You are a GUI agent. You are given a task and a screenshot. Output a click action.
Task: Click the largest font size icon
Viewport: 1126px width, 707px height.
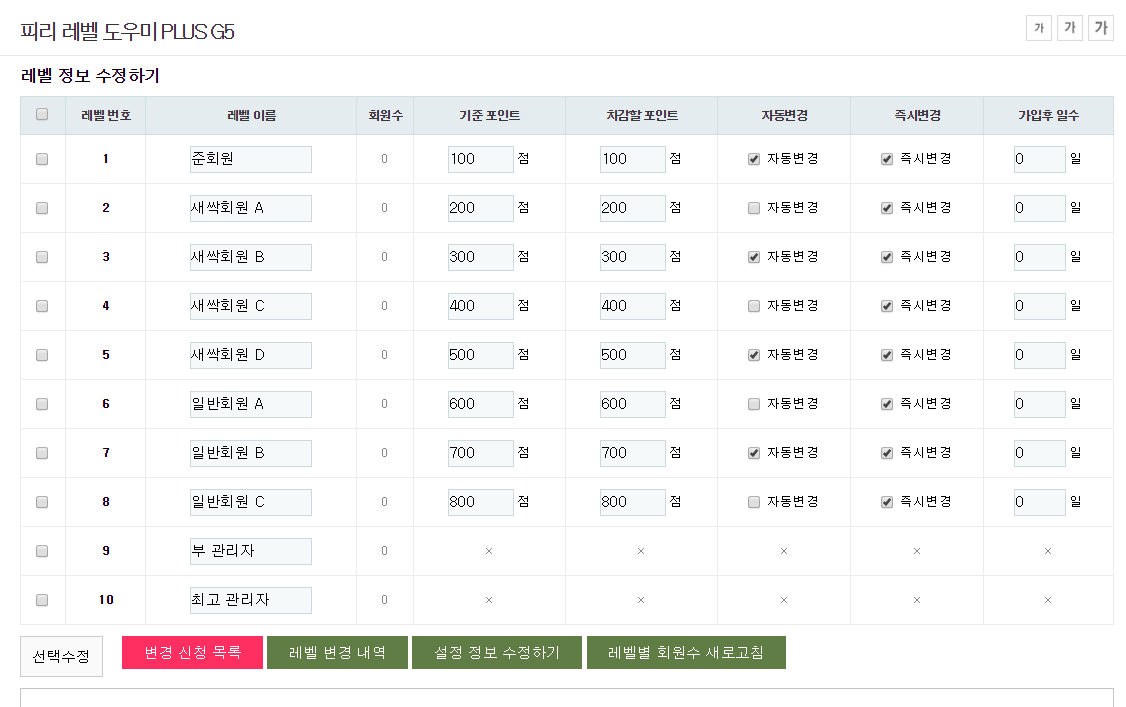(x=1101, y=28)
